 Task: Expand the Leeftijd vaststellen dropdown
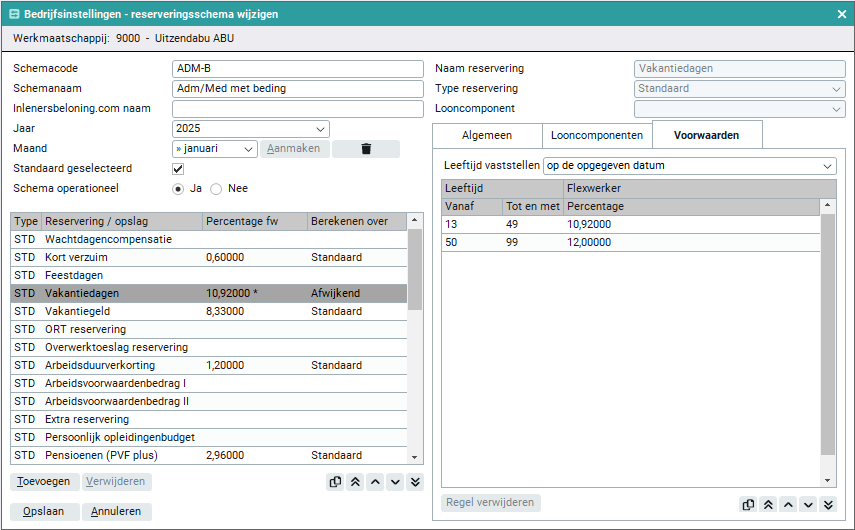[689, 166]
